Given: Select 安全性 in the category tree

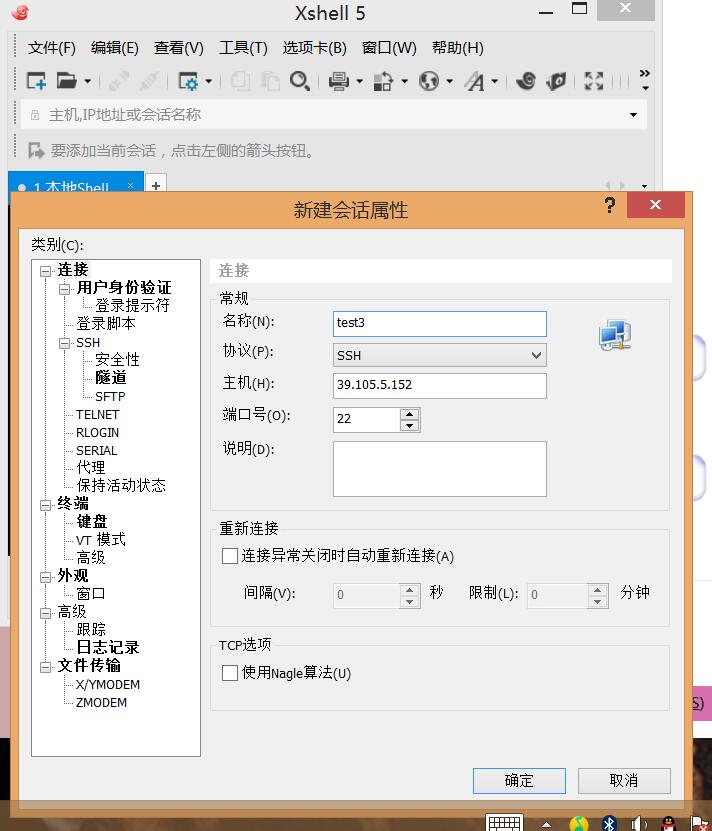Looking at the screenshot, I should coord(117,360).
